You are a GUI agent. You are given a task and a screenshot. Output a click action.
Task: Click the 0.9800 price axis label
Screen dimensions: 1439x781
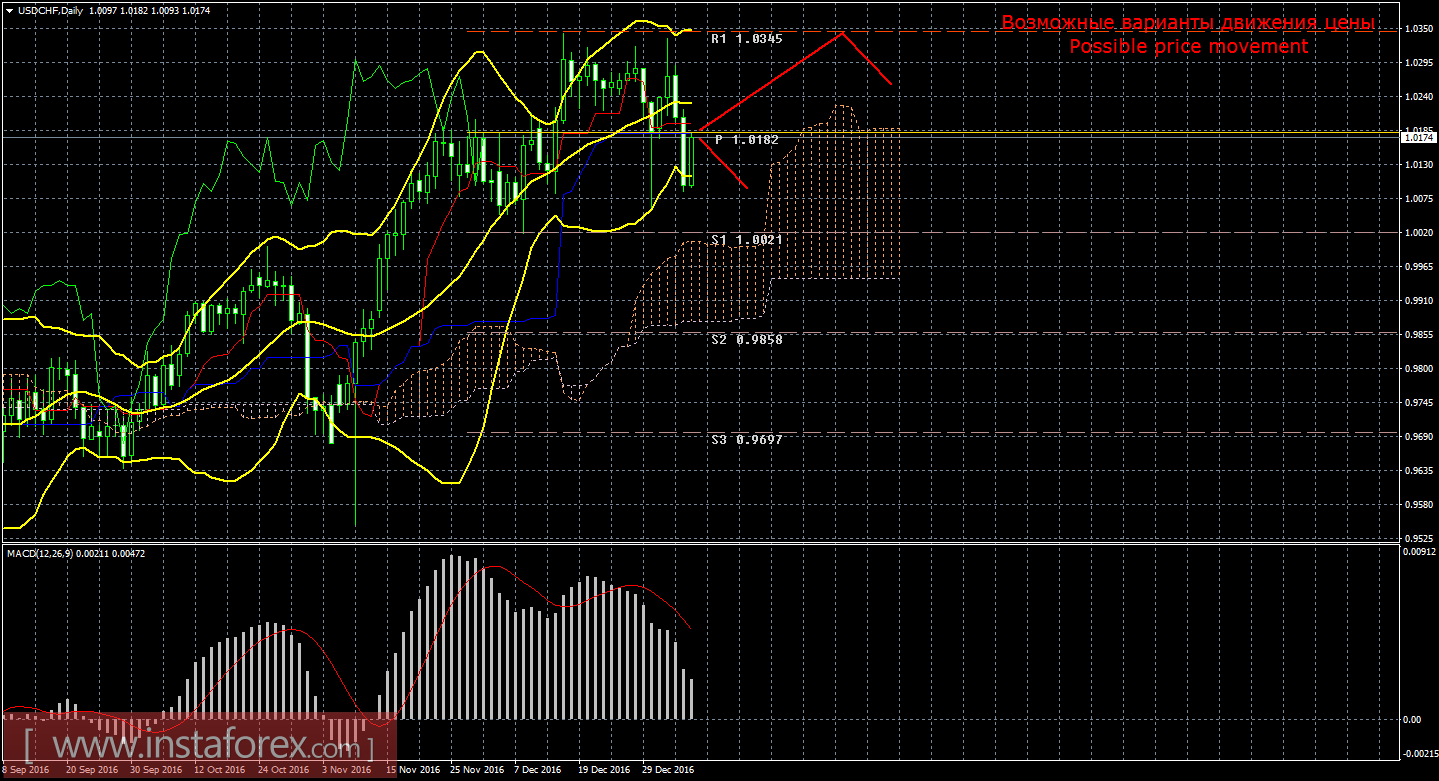1419,369
